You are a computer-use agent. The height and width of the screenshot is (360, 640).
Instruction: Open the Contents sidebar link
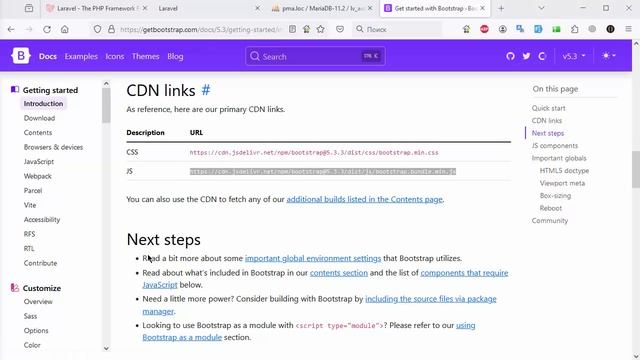tap(38, 133)
